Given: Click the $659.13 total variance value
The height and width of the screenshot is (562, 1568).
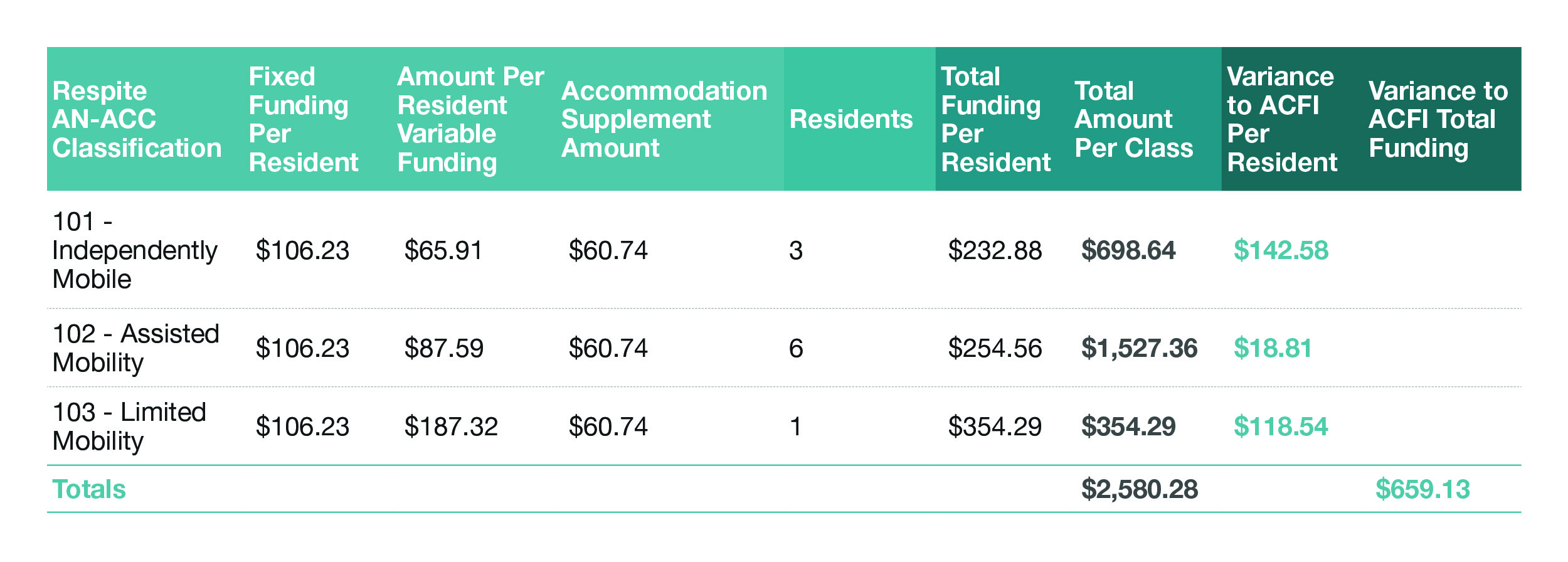Looking at the screenshot, I should pyautogui.click(x=1422, y=489).
